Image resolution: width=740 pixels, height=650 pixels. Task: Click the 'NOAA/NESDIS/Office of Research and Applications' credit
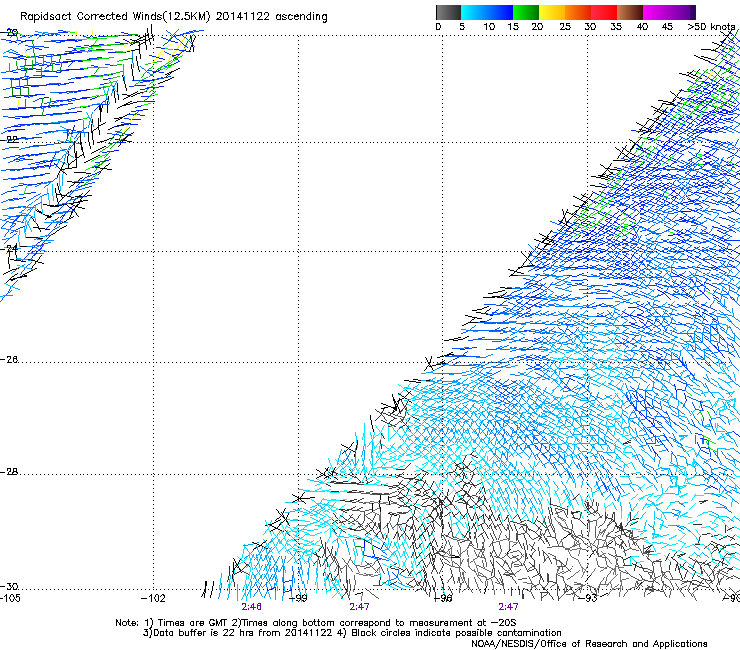click(x=589, y=644)
